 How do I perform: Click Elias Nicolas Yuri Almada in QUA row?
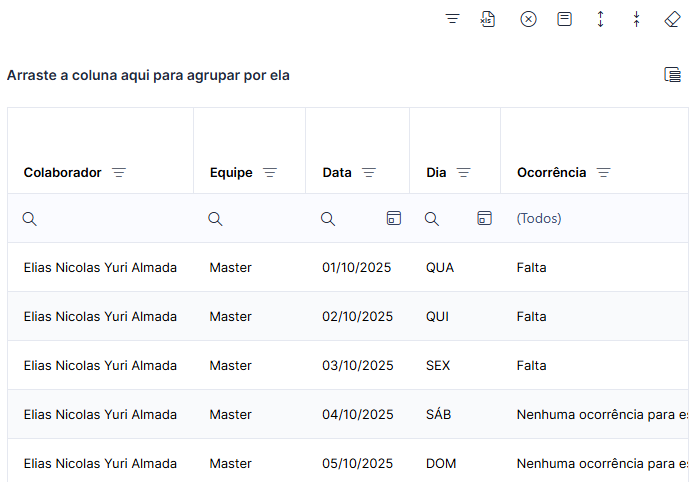coord(100,267)
